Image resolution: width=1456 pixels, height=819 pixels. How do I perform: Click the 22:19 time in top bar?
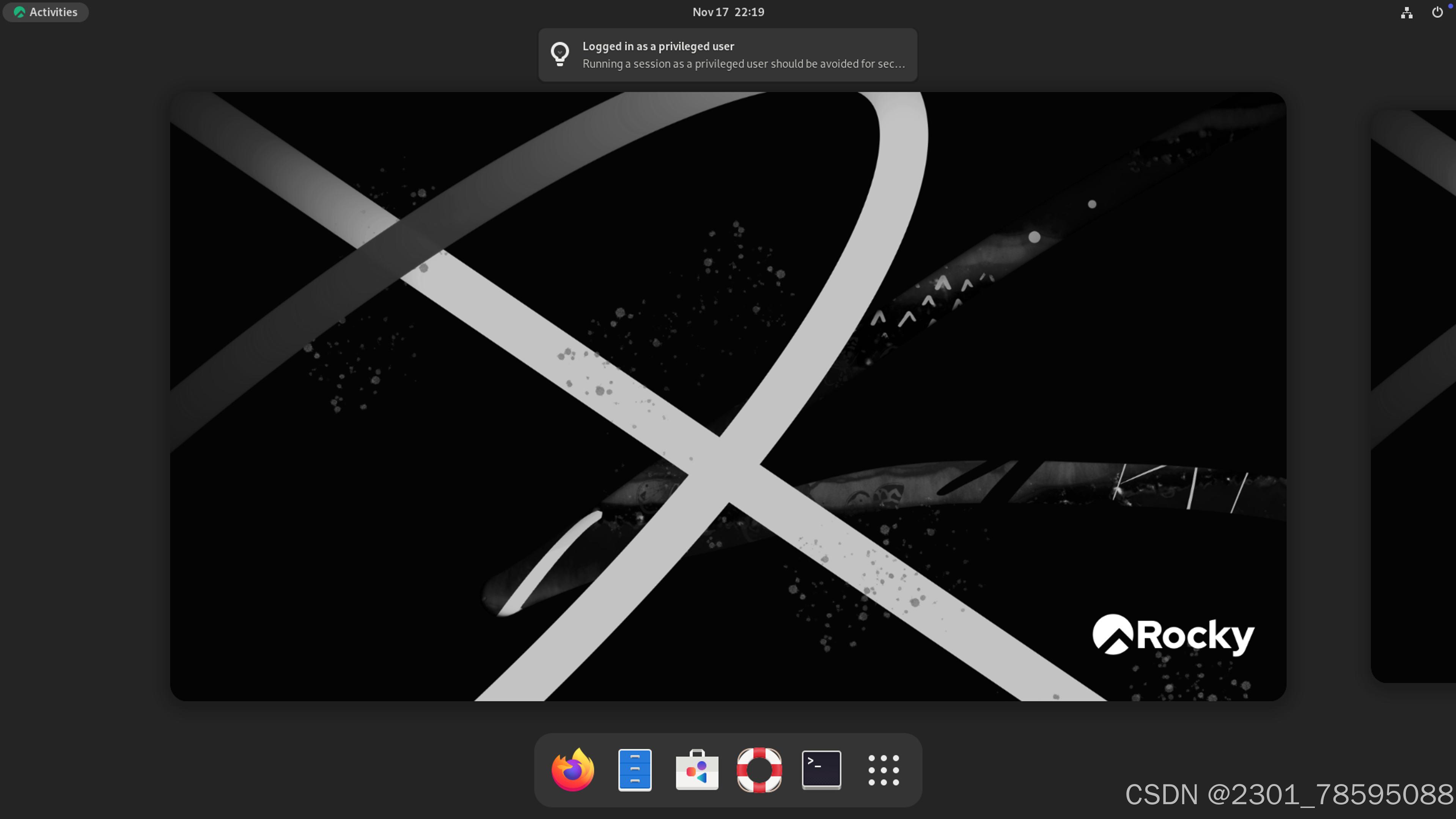(750, 12)
